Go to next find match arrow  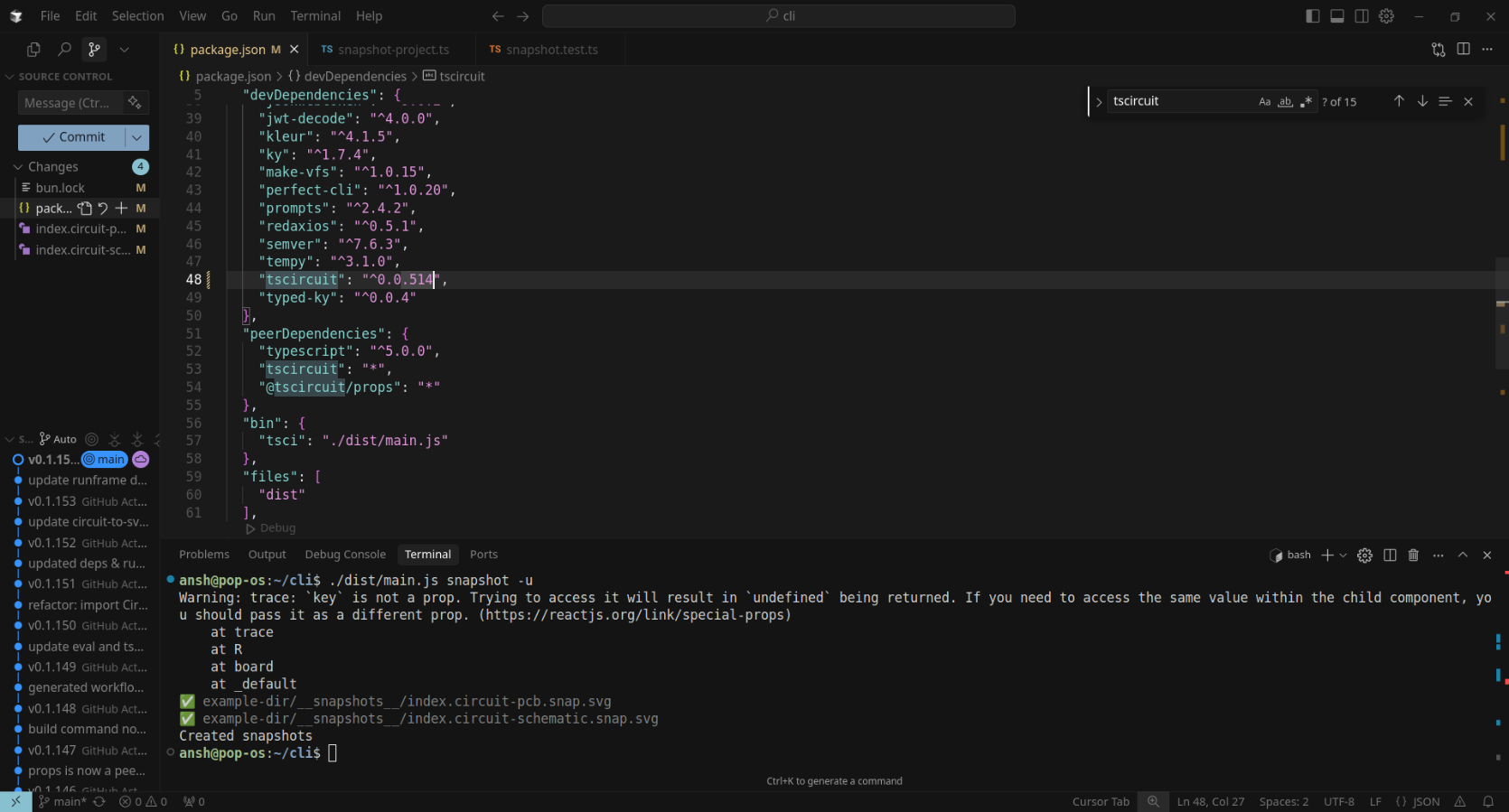coord(1422,101)
